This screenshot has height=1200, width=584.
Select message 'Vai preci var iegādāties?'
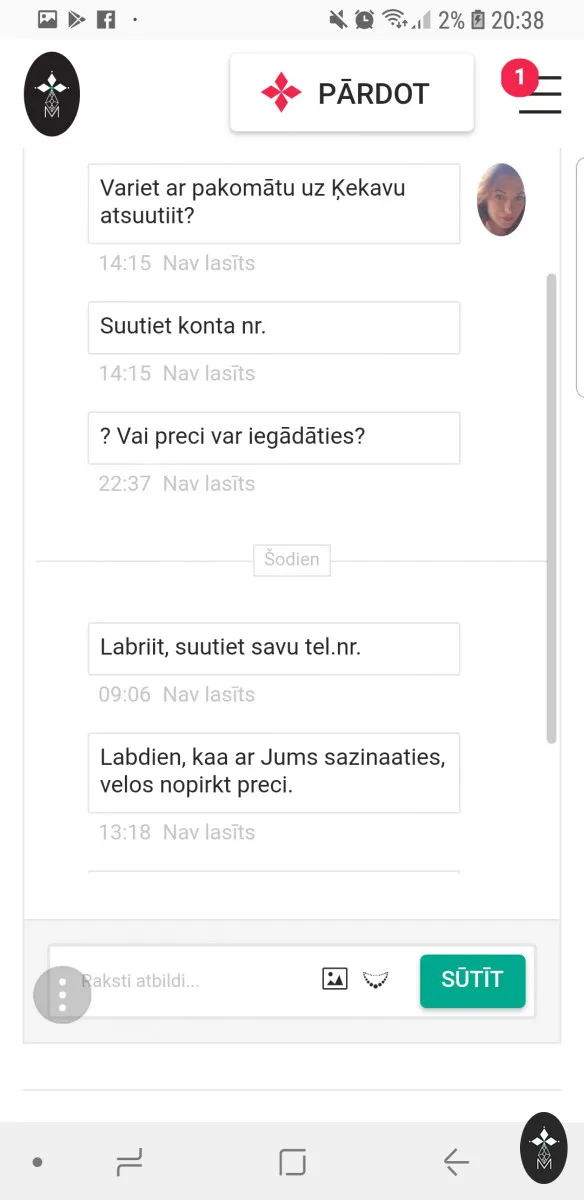(274, 437)
